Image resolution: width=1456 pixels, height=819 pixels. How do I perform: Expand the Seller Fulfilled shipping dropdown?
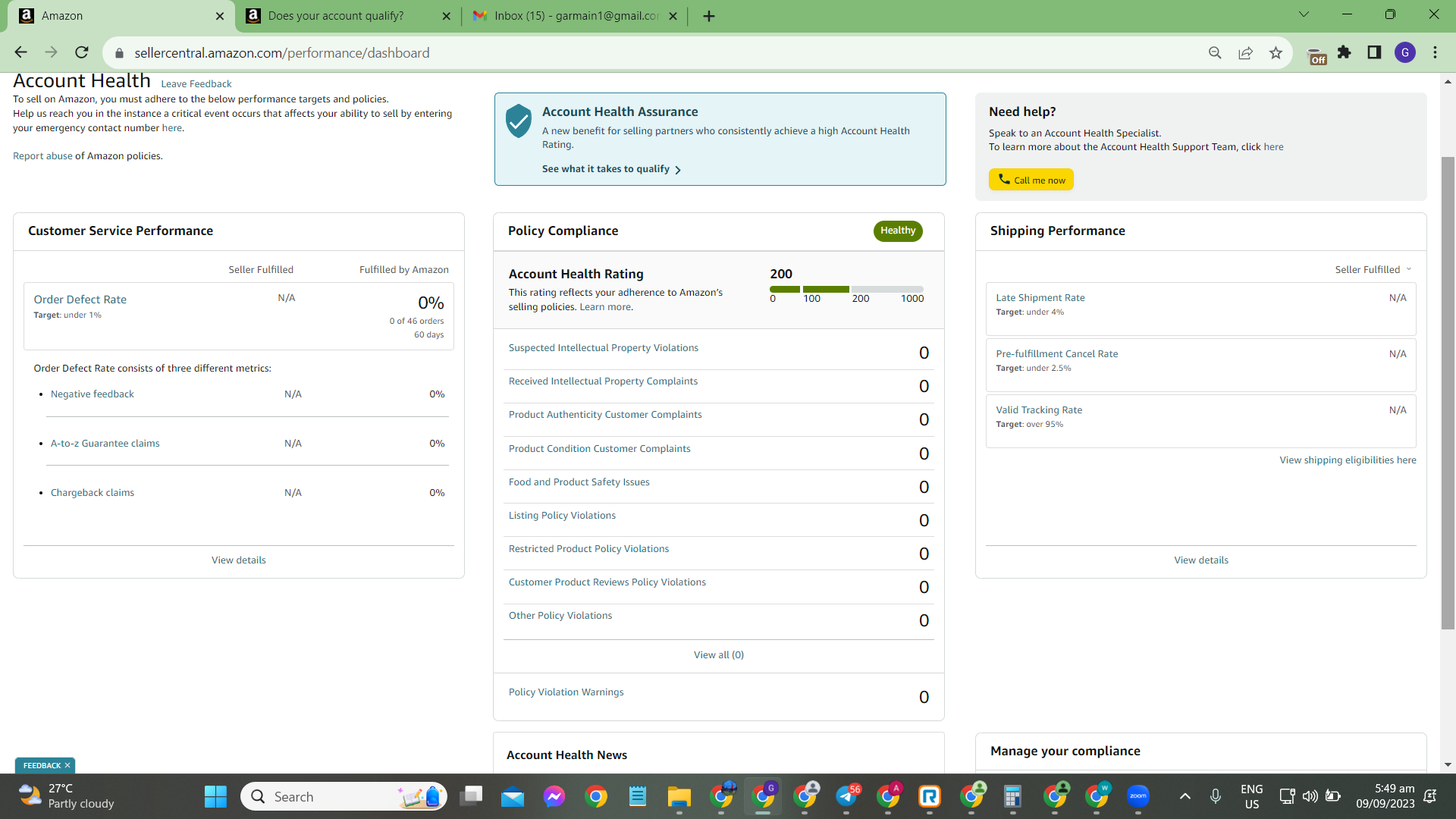(1373, 270)
